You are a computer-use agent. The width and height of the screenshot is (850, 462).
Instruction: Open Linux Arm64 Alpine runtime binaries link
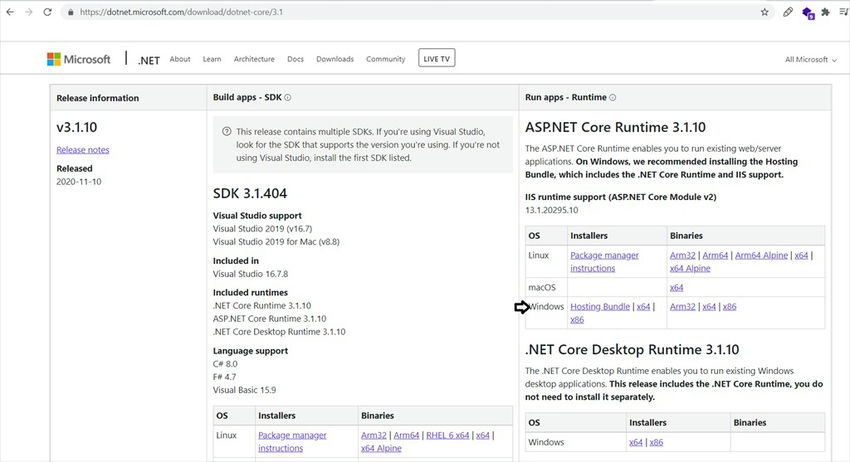(760, 255)
